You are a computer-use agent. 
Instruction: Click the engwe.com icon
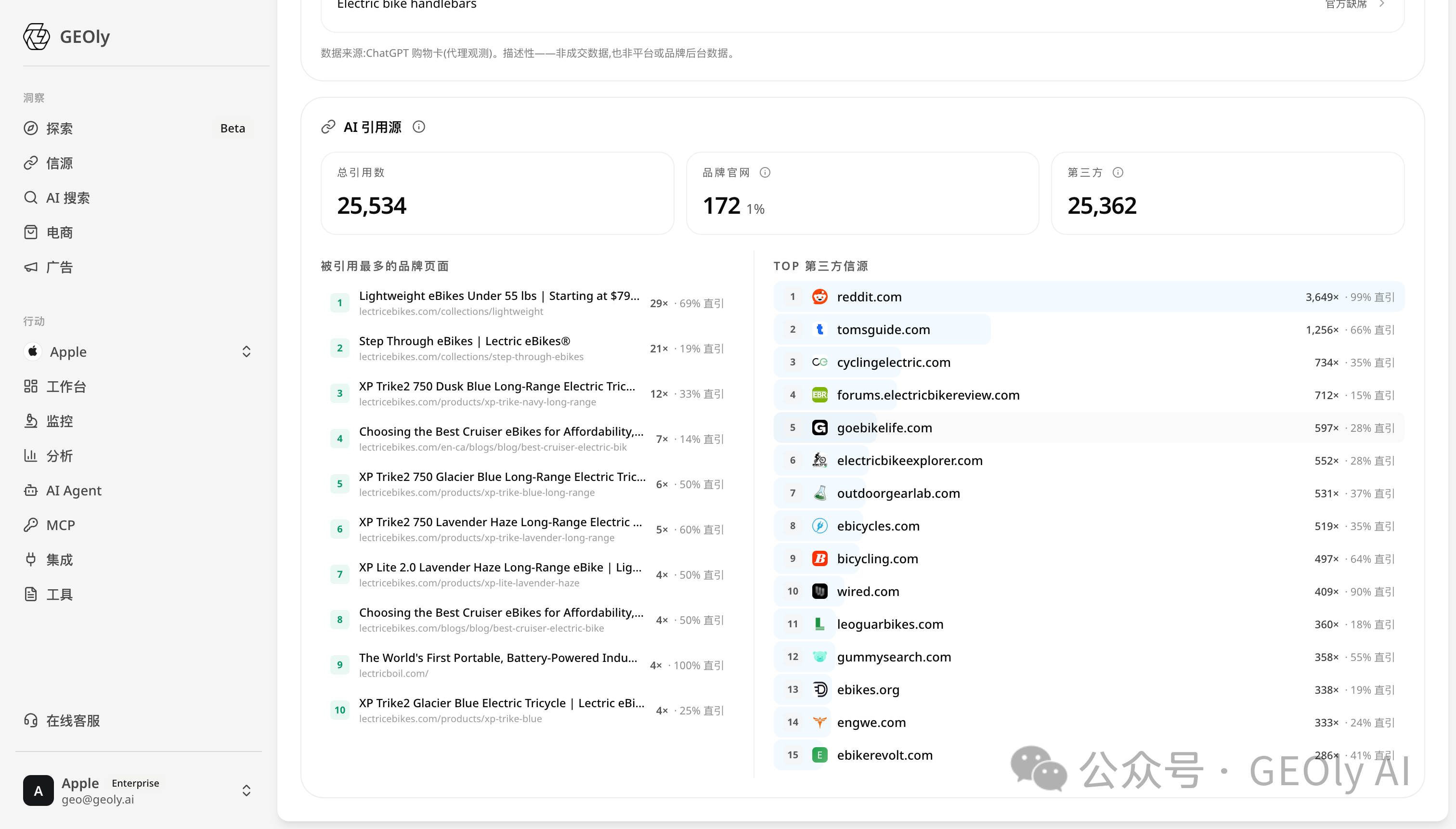819,722
